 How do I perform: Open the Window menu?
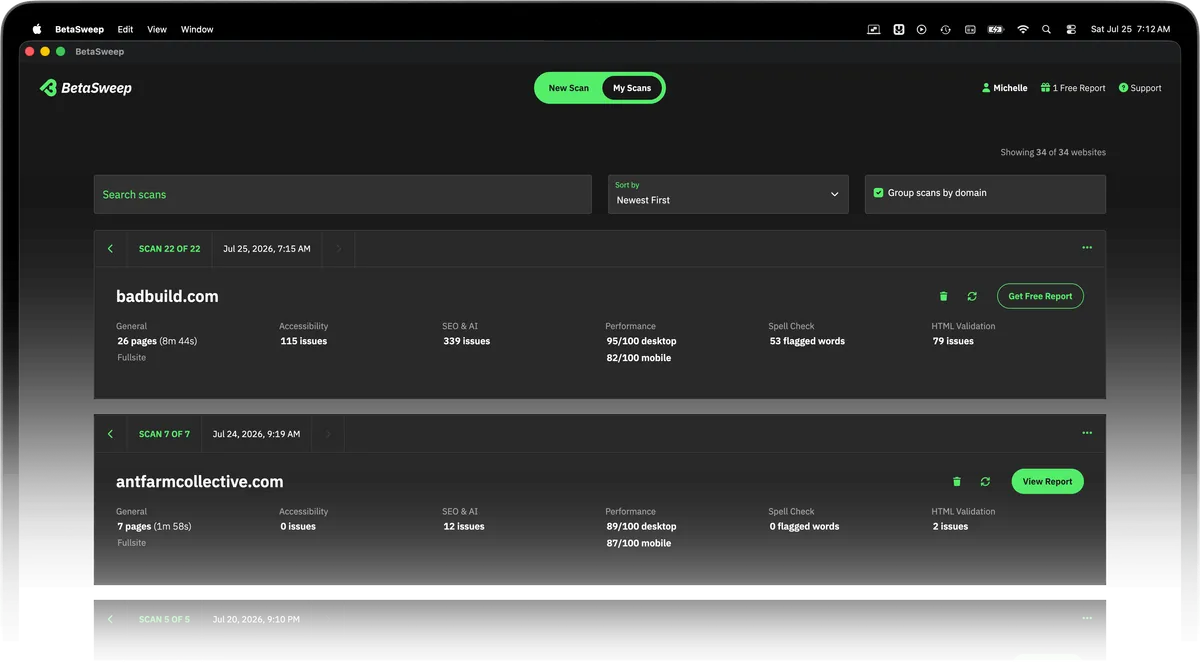tap(197, 29)
